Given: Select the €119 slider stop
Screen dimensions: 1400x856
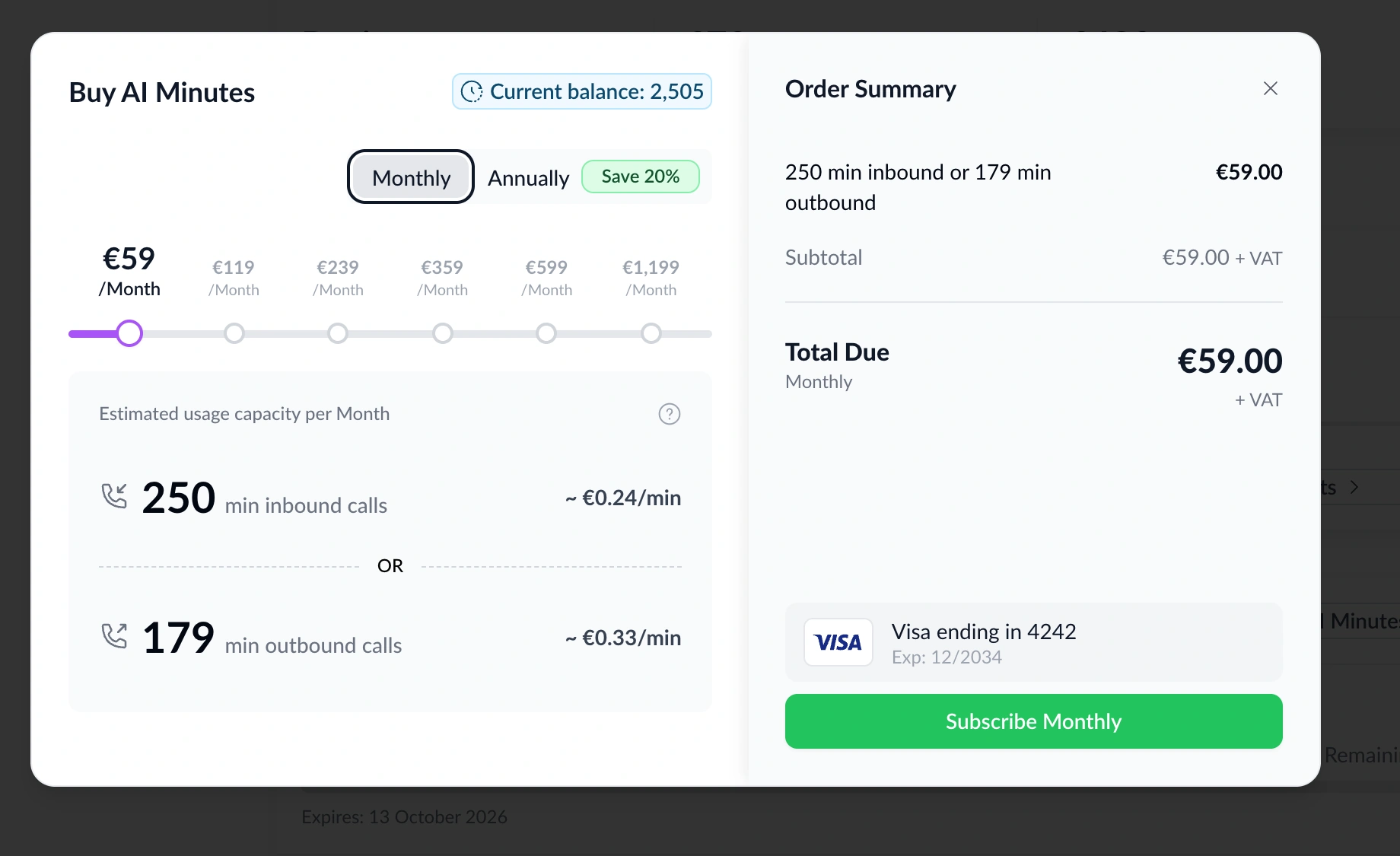Looking at the screenshot, I should click(x=234, y=333).
